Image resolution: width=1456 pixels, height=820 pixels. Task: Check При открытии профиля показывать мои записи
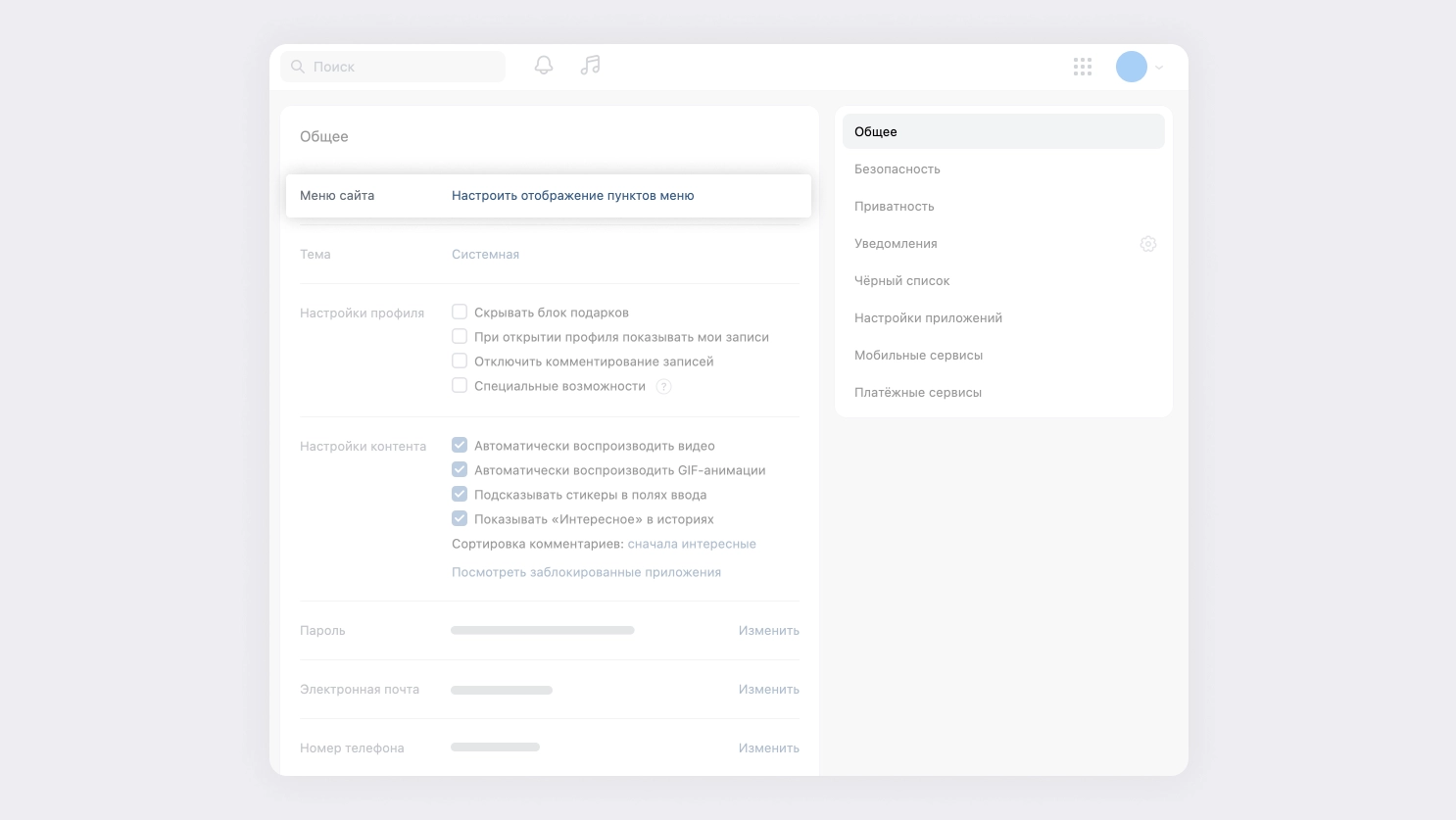pyautogui.click(x=460, y=336)
